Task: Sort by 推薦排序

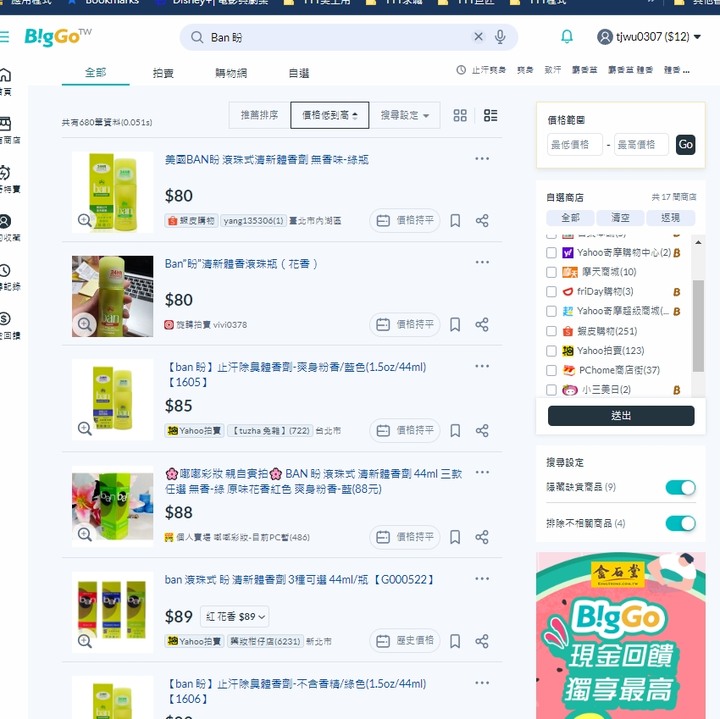Action: click(259, 115)
